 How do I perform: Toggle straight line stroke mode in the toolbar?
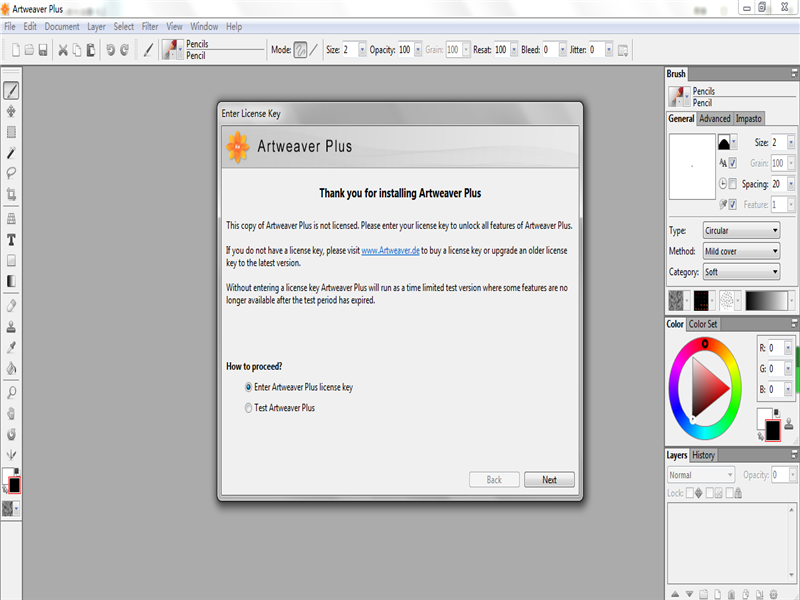click(314, 49)
